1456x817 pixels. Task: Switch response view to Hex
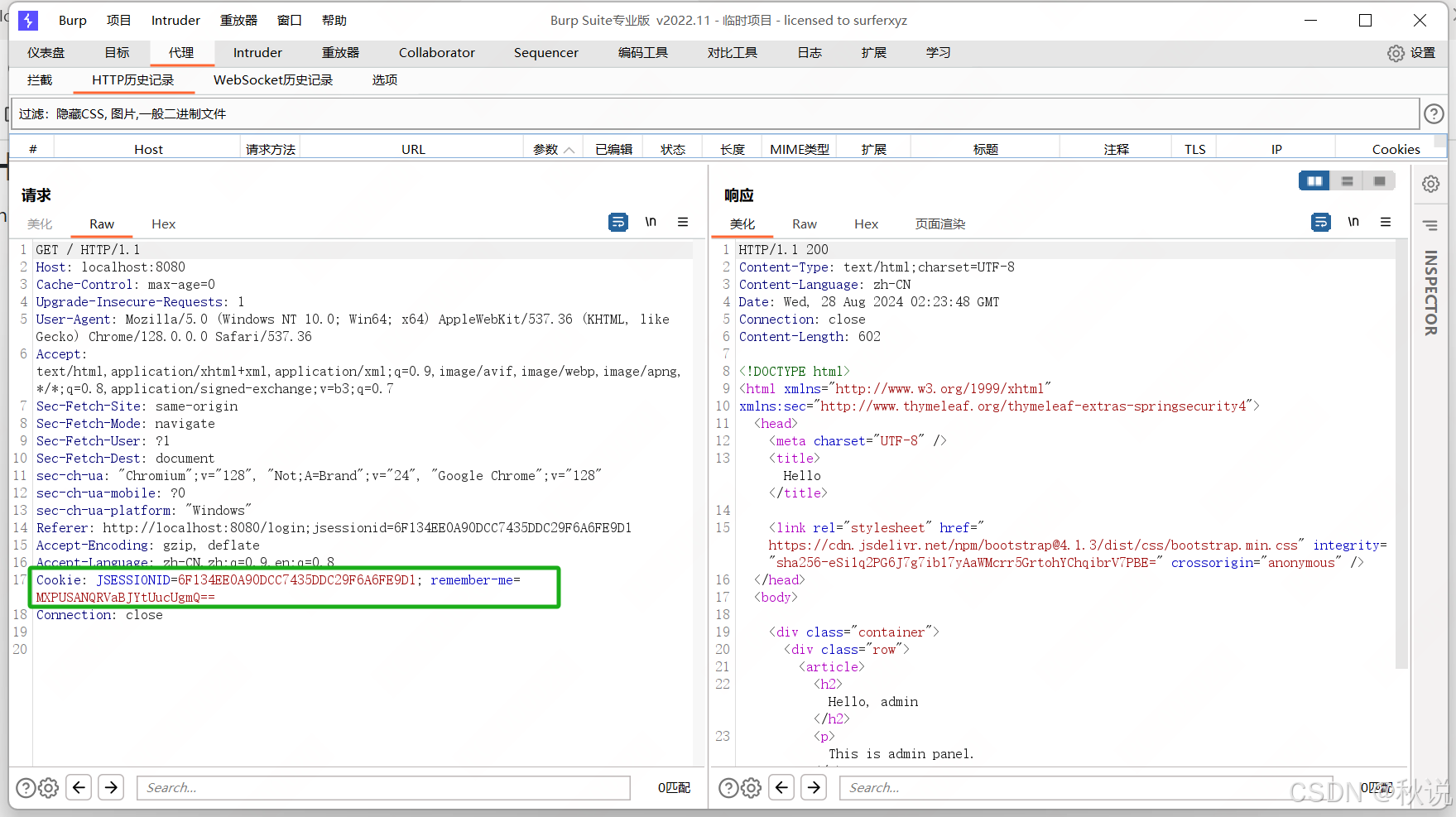point(867,224)
